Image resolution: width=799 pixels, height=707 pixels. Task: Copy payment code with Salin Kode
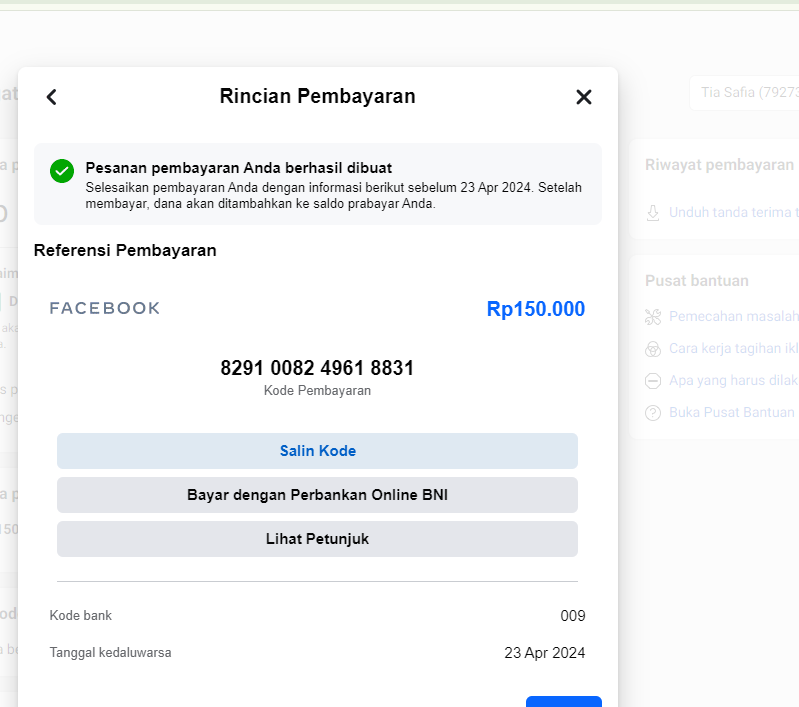coord(317,451)
